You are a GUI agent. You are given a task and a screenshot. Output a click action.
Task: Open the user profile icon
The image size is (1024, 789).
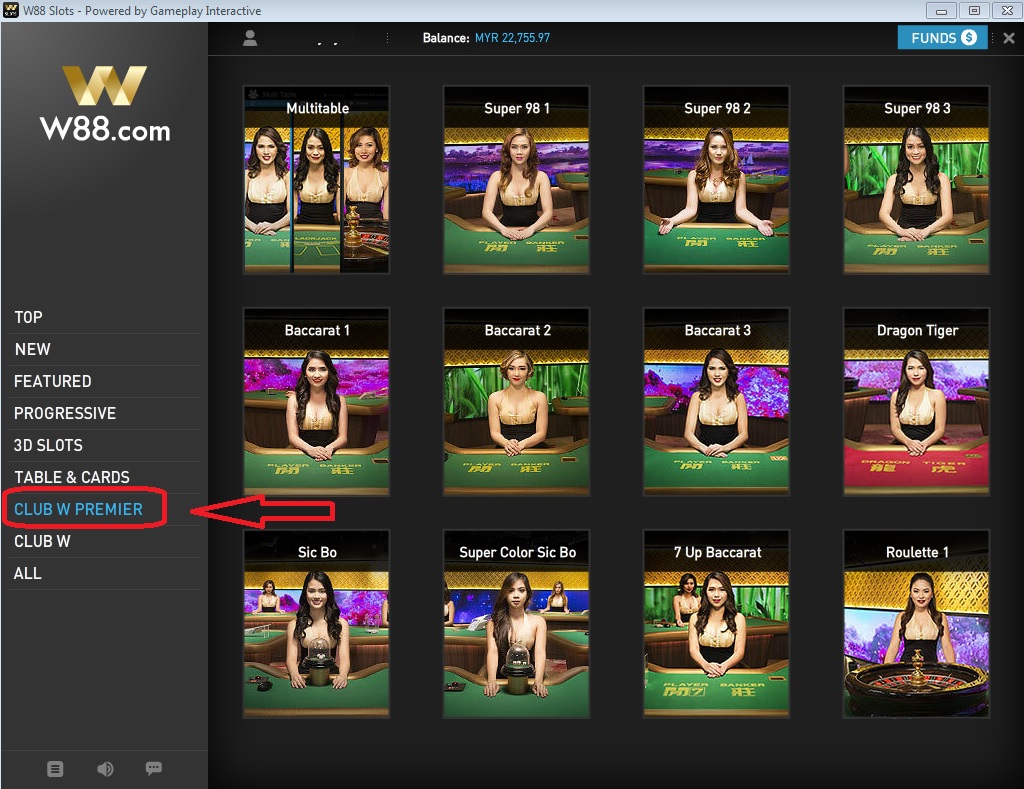[x=250, y=38]
